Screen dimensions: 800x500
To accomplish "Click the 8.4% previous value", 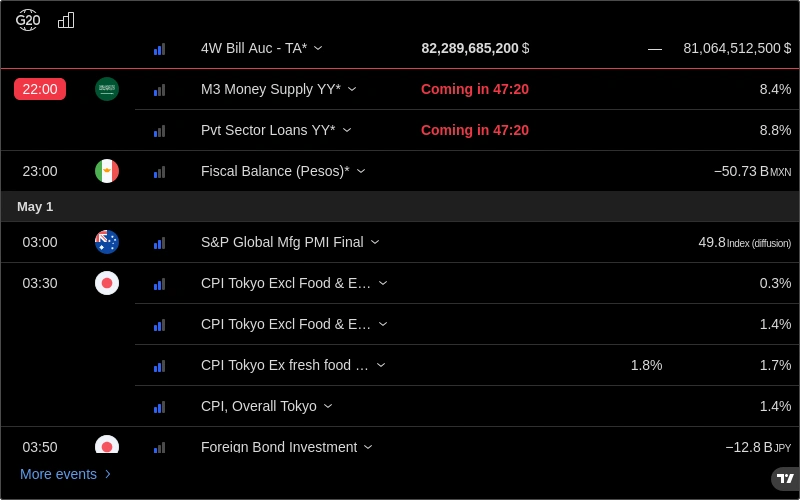I will coord(776,89).
